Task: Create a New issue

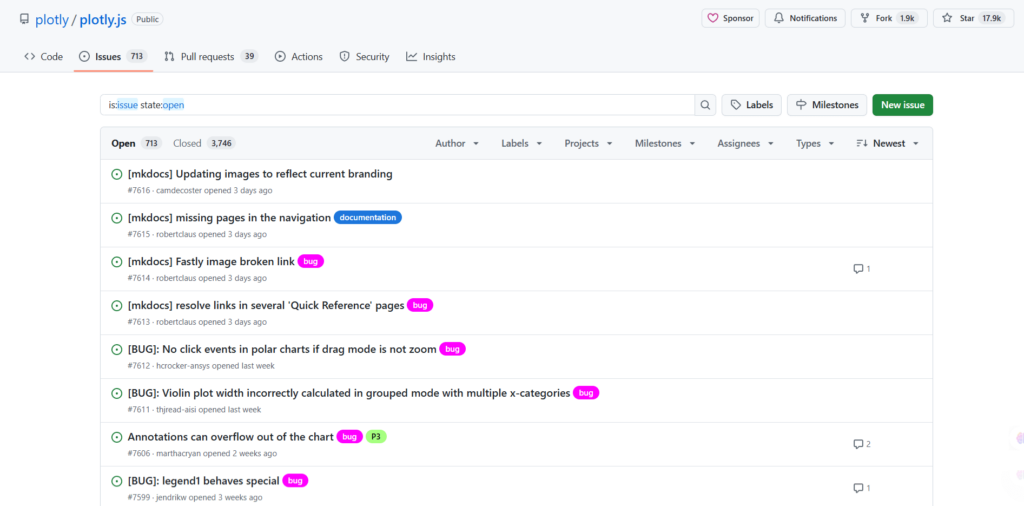Action: click(902, 105)
